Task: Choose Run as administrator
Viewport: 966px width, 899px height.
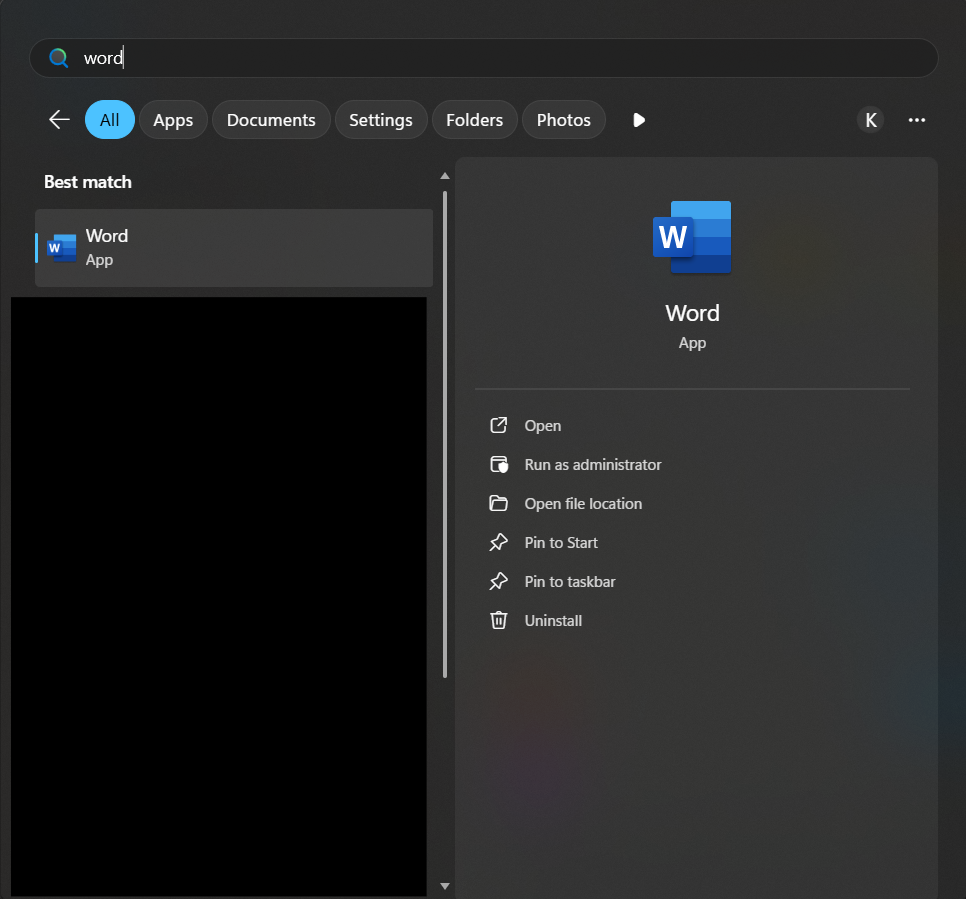Action: 592,465
